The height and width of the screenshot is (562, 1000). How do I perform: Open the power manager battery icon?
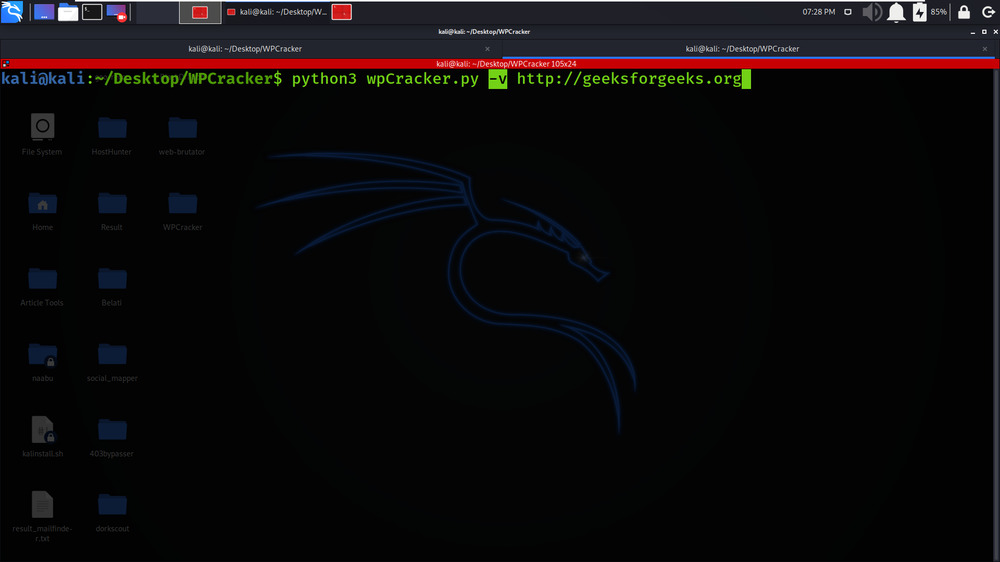point(919,12)
